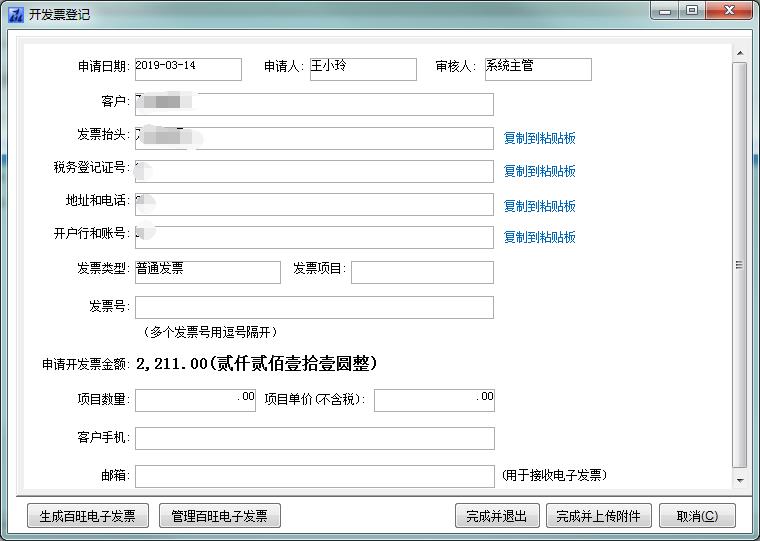Copy 发票抬头 via 复制到粘贴板 link

tap(539, 138)
